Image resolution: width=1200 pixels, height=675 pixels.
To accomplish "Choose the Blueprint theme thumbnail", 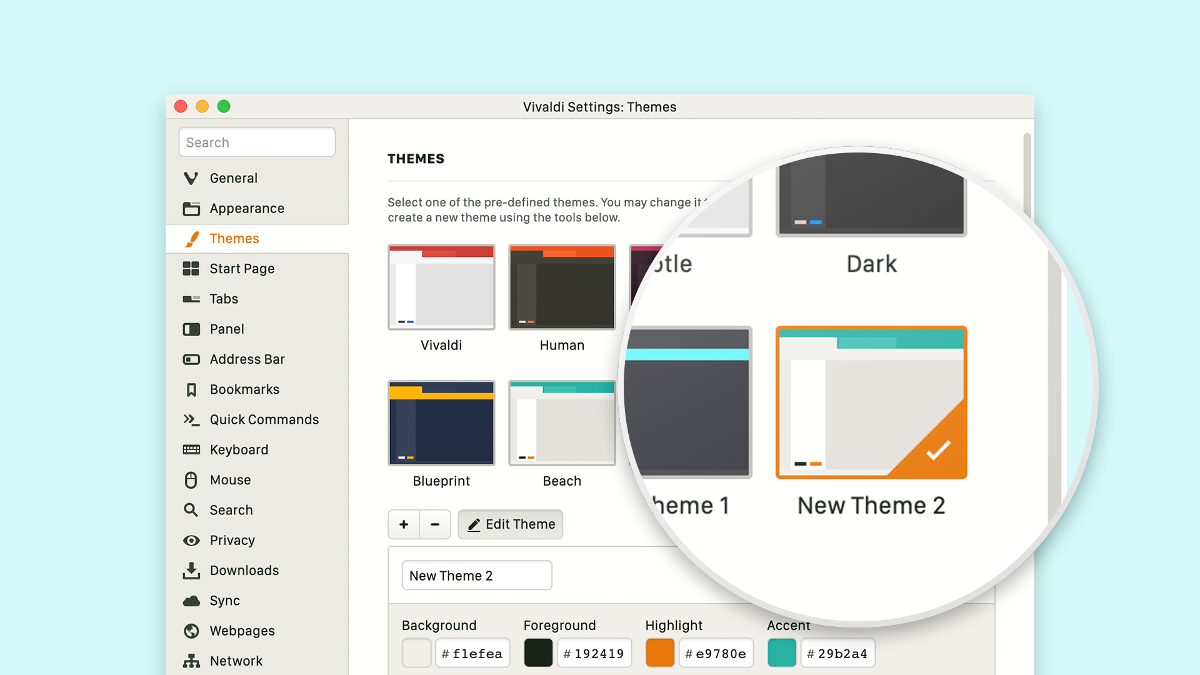I will 441,423.
